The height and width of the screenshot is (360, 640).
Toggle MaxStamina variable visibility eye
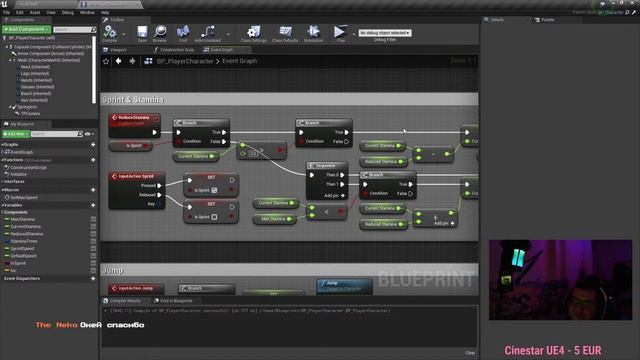tap(93, 219)
